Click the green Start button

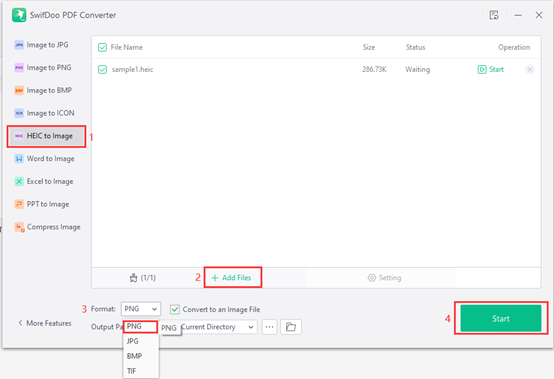[x=501, y=318]
